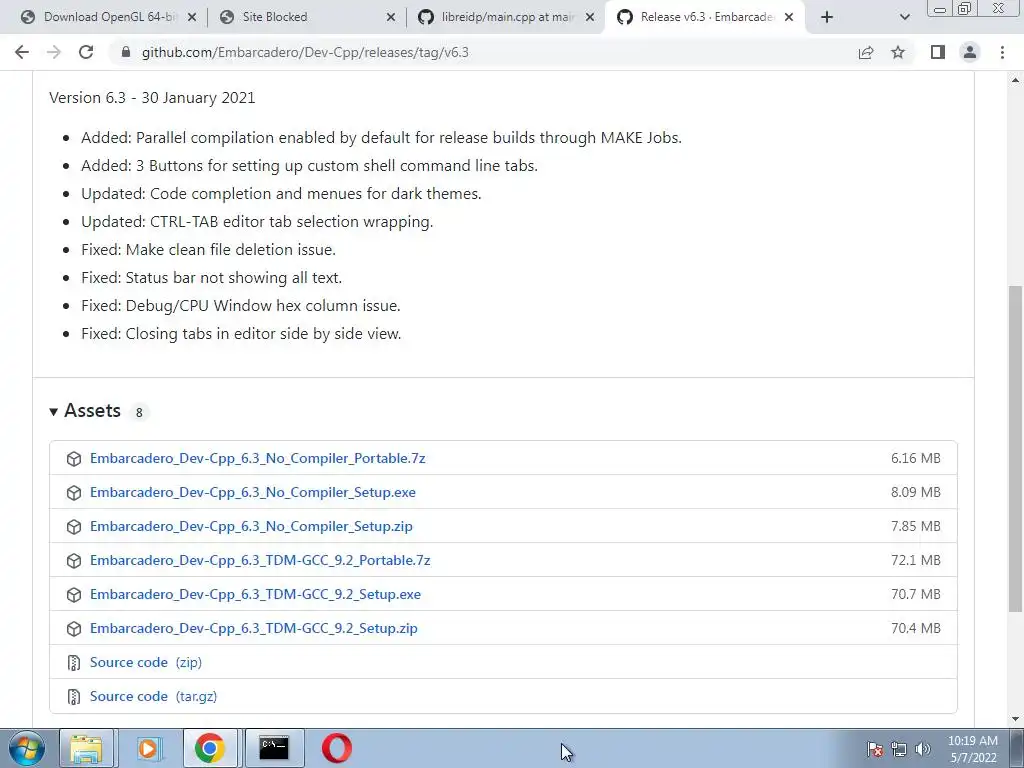Open the media player taskbar icon
The height and width of the screenshot is (768, 1024).
pyautogui.click(x=148, y=748)
